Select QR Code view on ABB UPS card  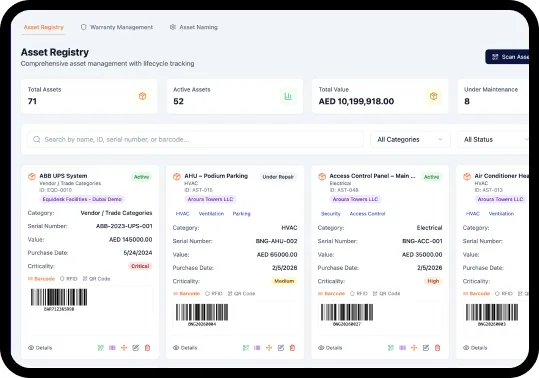pos(97,279)
